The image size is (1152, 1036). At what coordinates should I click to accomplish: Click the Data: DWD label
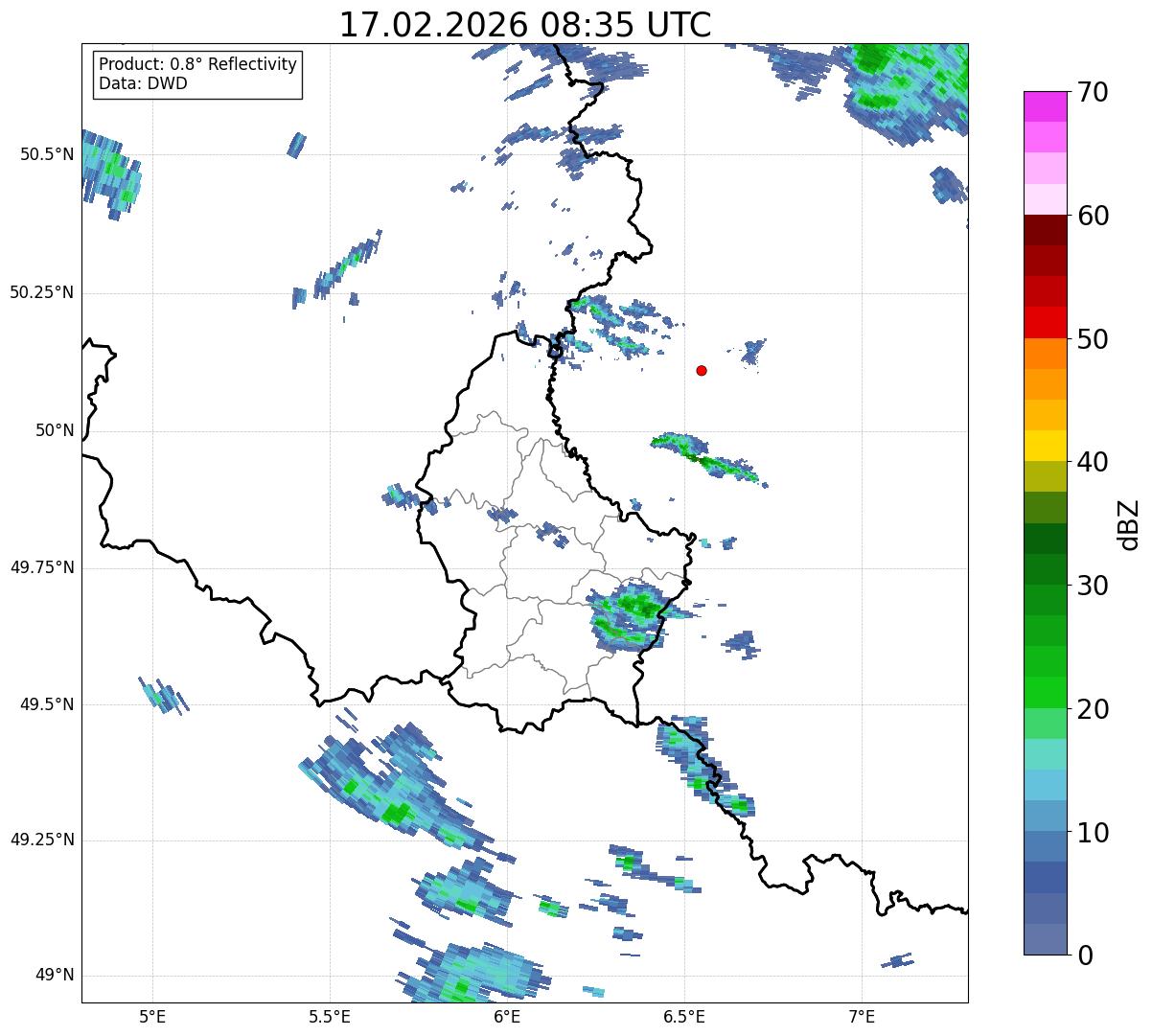[x=143, y=83]
